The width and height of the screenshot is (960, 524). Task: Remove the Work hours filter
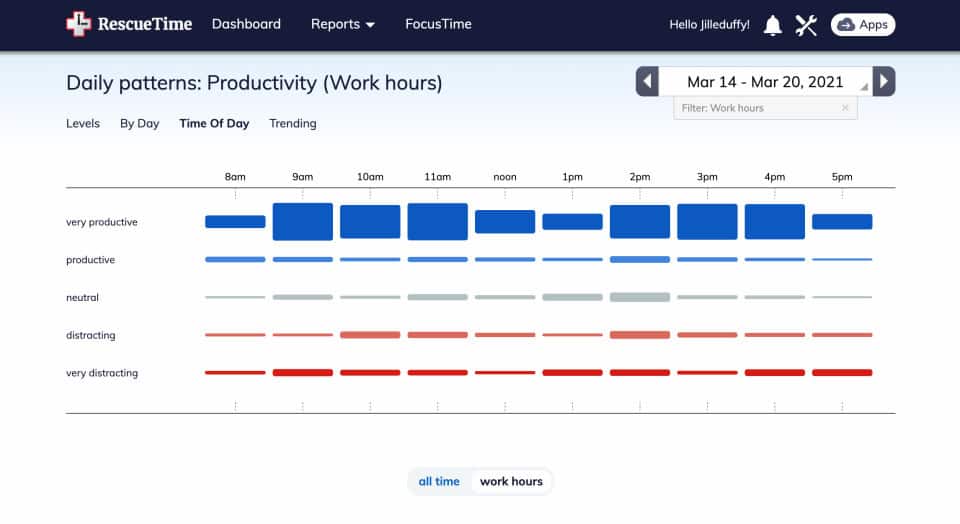845,108
